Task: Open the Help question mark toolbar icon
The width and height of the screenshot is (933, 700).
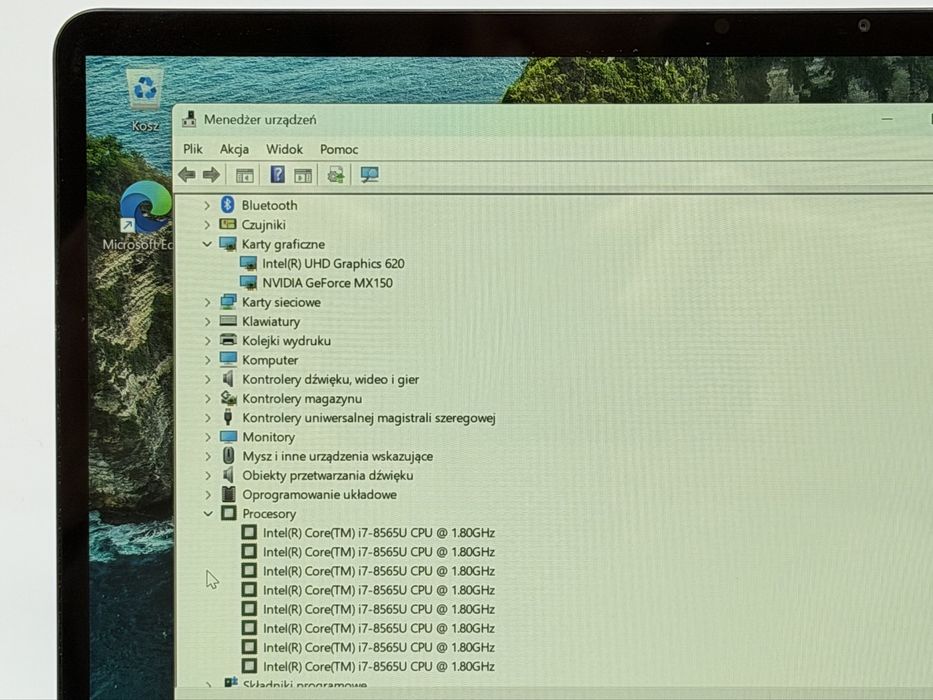Action: point(277,174)
